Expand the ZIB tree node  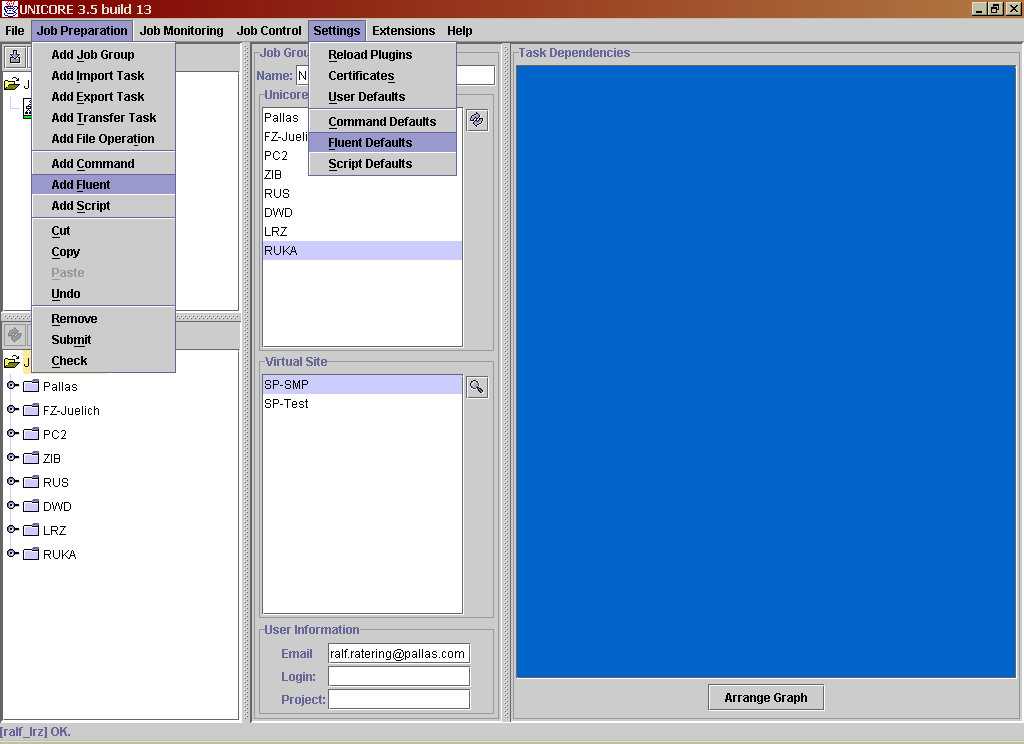click(12, 457)
